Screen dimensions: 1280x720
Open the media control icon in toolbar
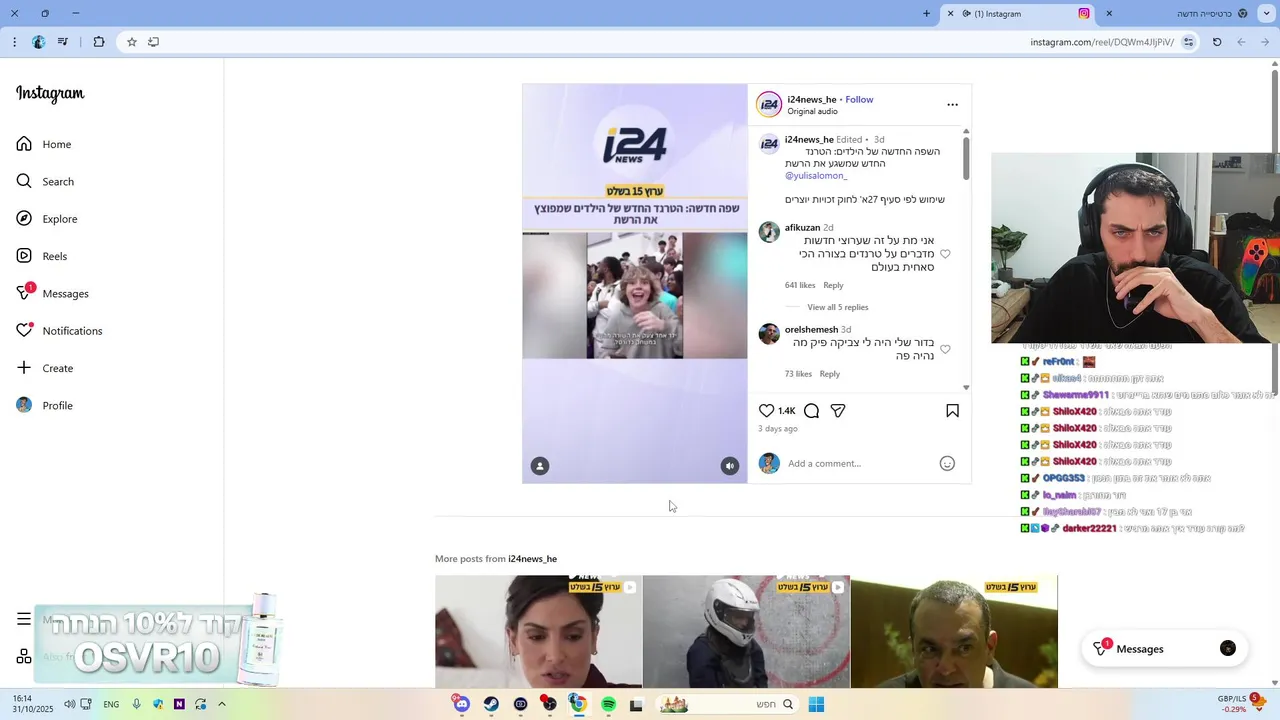63,42
